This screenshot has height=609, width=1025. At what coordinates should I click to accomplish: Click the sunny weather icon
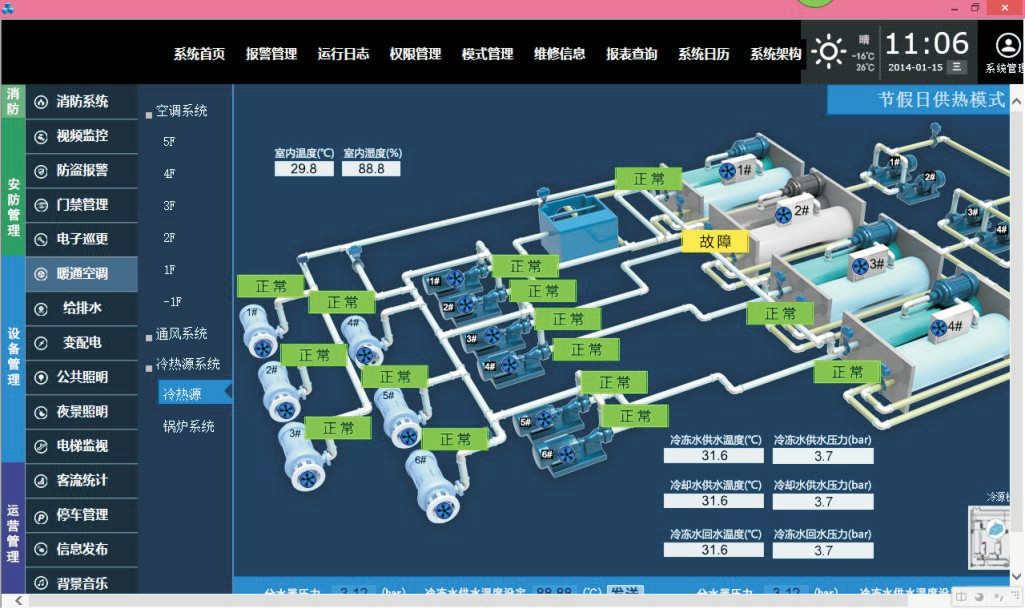click(829, 50)
